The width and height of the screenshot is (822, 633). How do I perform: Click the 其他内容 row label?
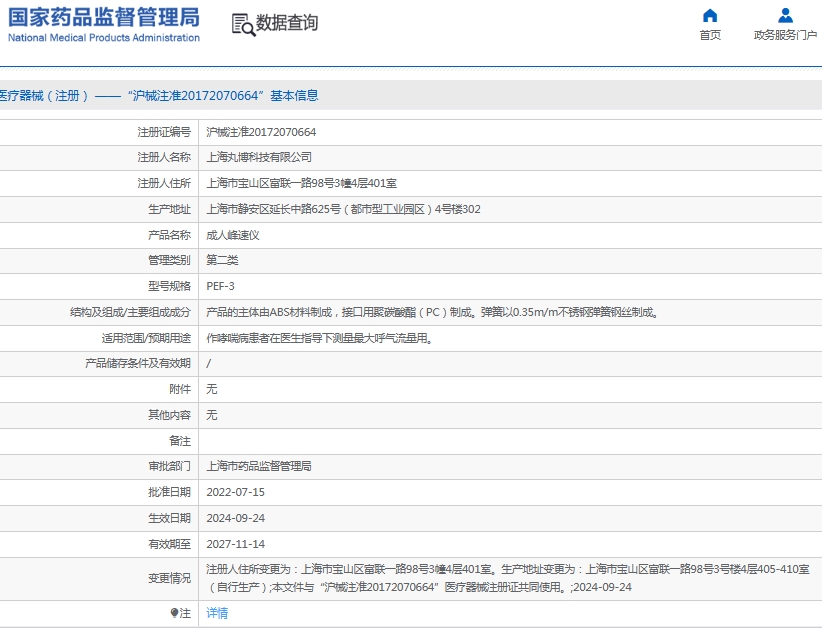point(169,415)
